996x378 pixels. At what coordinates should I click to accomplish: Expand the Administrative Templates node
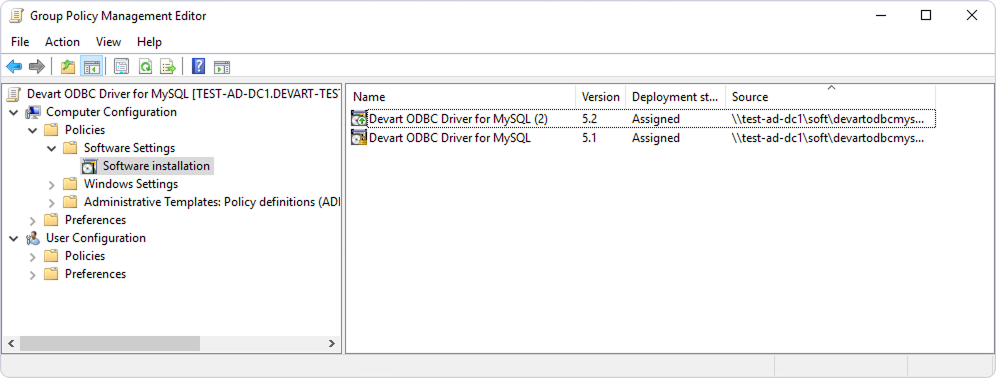pyautogui.click(x=52, y=202)
